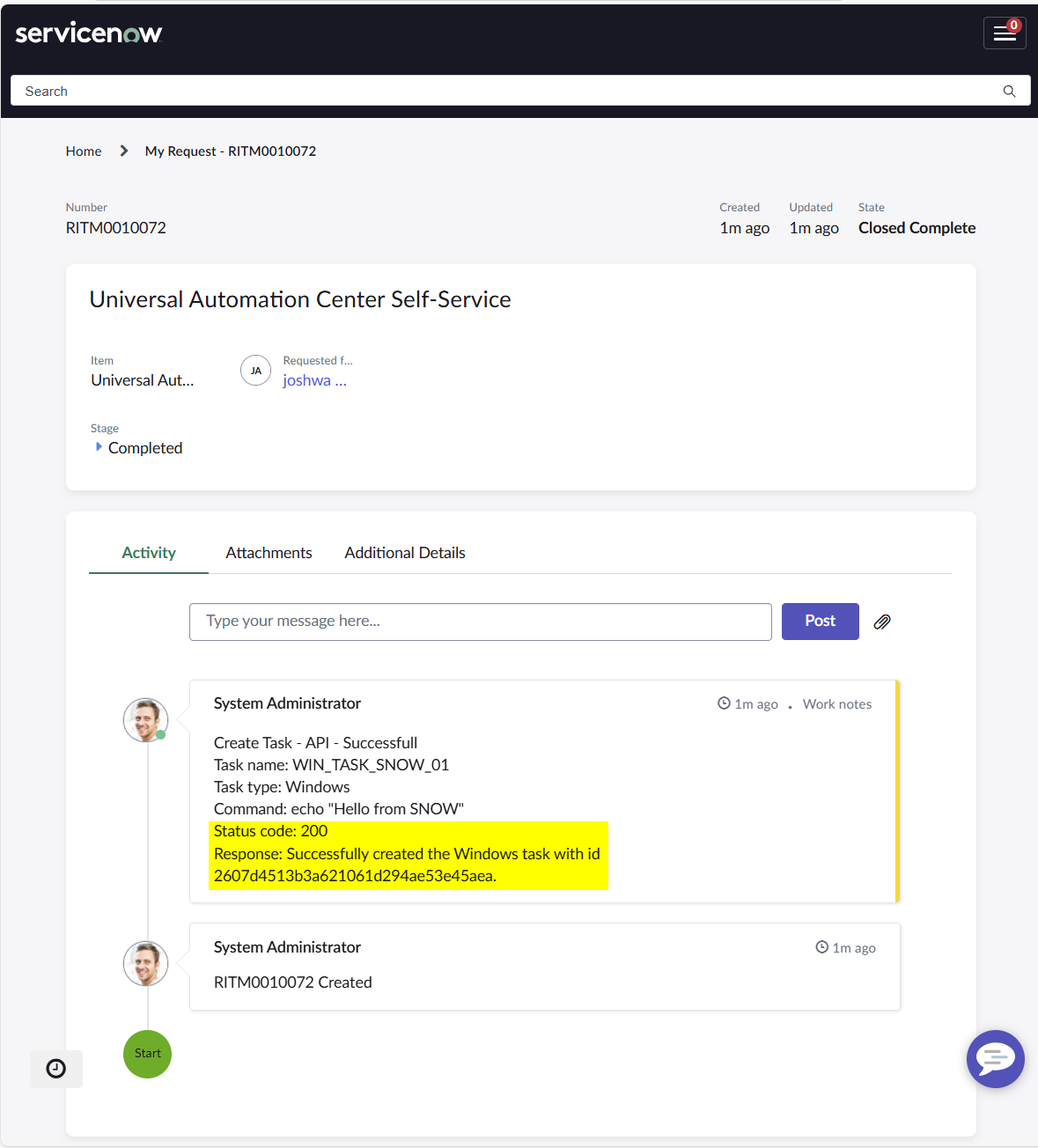The height and width of the screenshot is (1148, 1038).
Task: Open the Additional Details tab
Action: point(405,553)
